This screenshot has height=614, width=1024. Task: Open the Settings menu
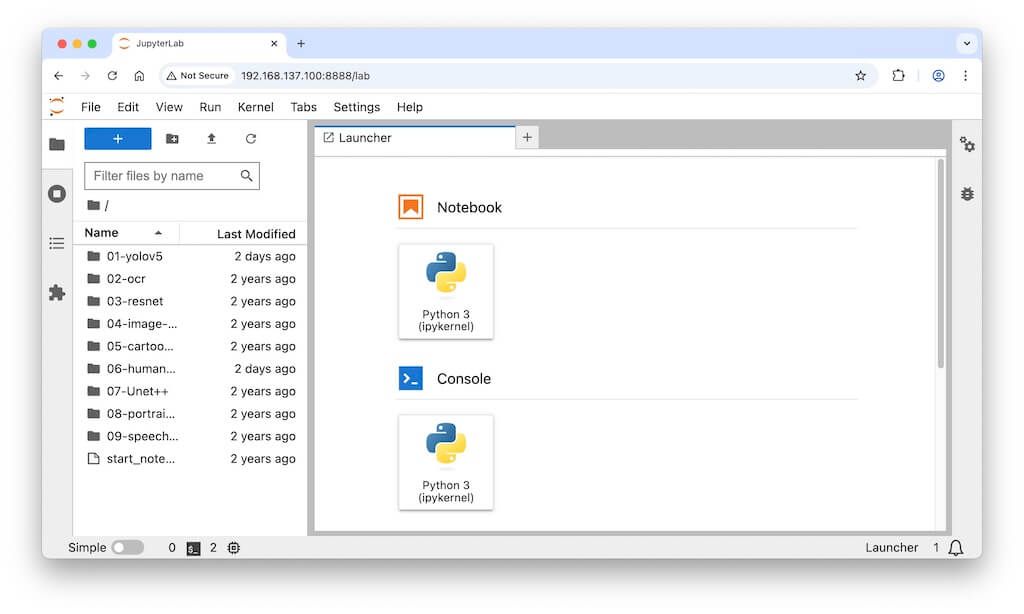tap(356, 107)
